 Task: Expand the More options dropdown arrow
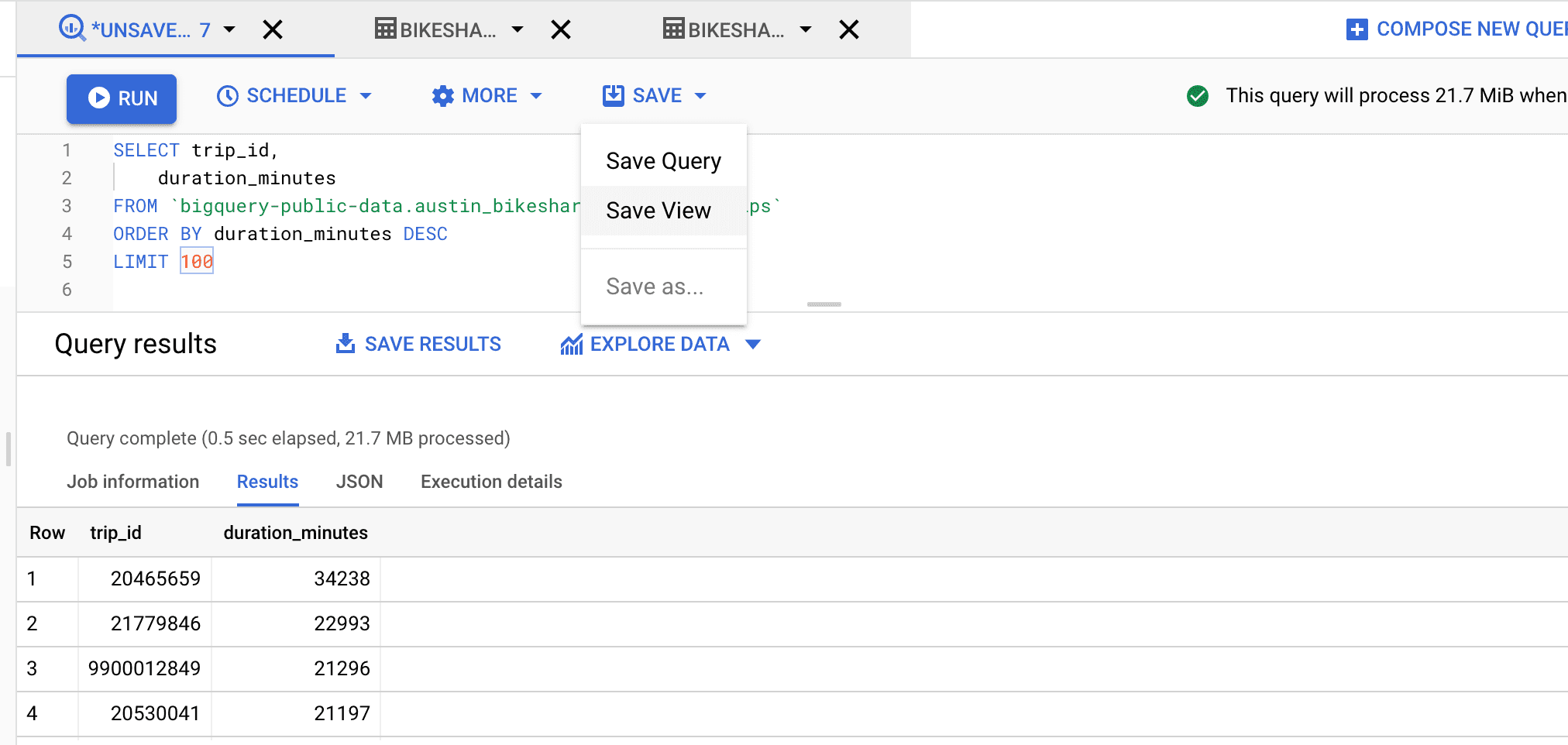[536, 96]
